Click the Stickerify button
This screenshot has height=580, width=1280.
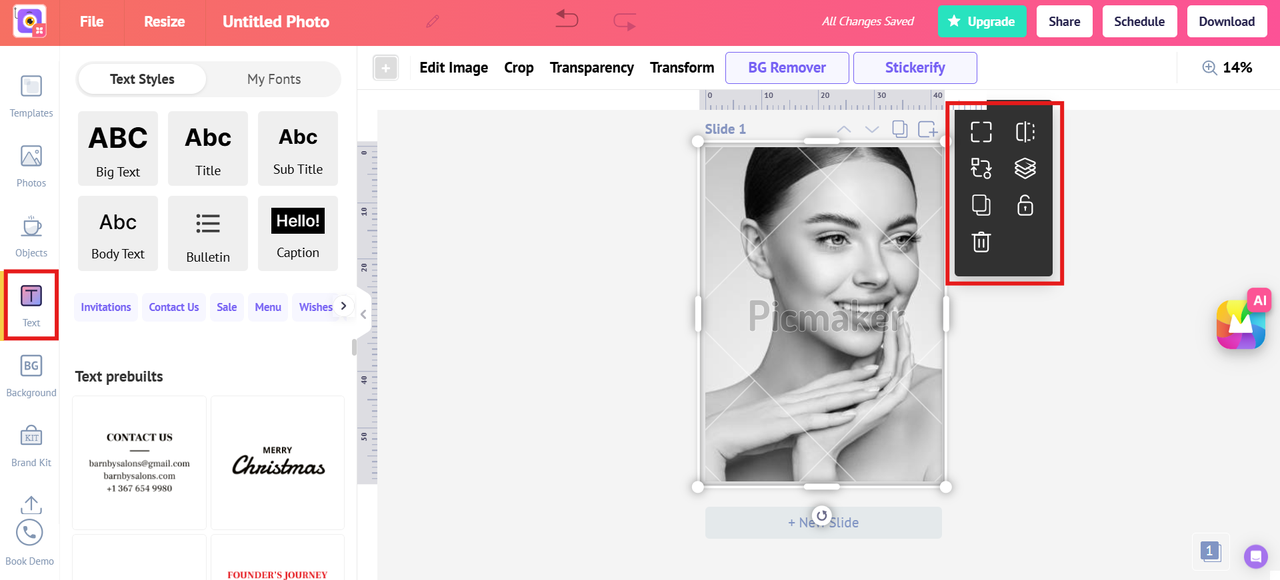click(915, 68)
